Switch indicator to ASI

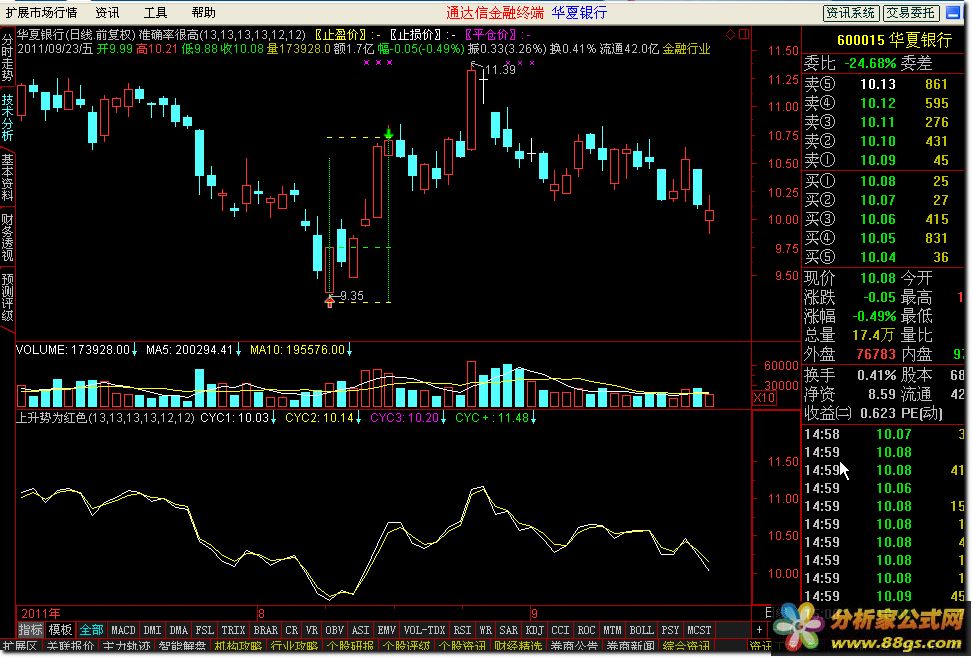point(361,630)
